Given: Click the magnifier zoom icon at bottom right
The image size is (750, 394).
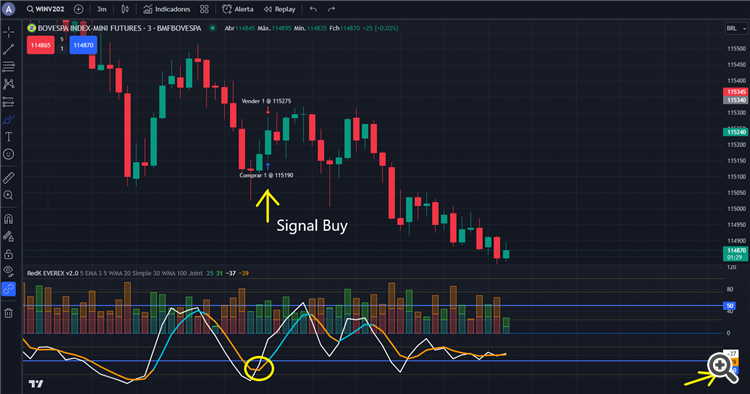Looking at the screenshot, I should point(722,367).
